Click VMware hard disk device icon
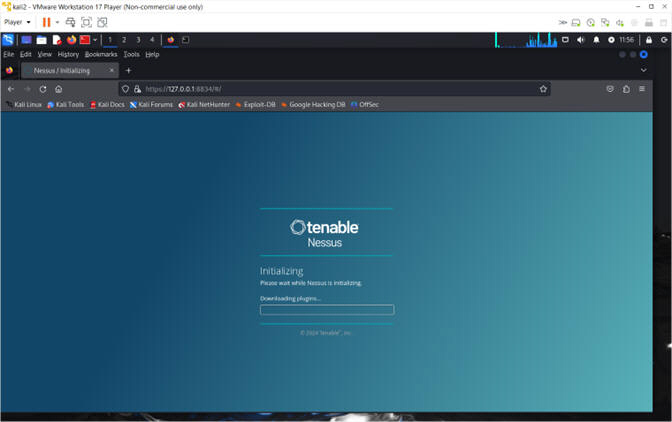Screen dimensions: 672x422 (576, 22)
